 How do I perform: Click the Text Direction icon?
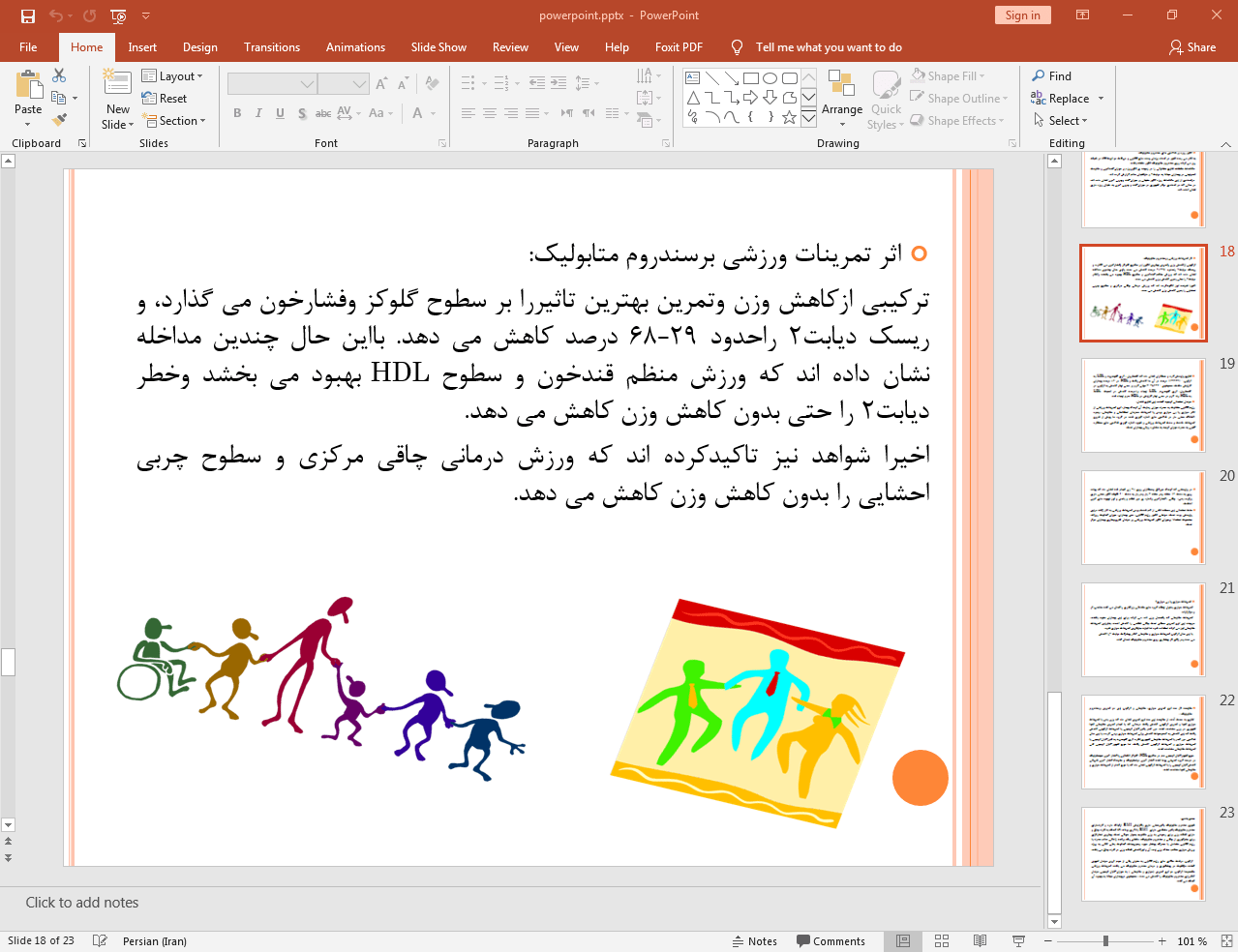tap(649, 75)
